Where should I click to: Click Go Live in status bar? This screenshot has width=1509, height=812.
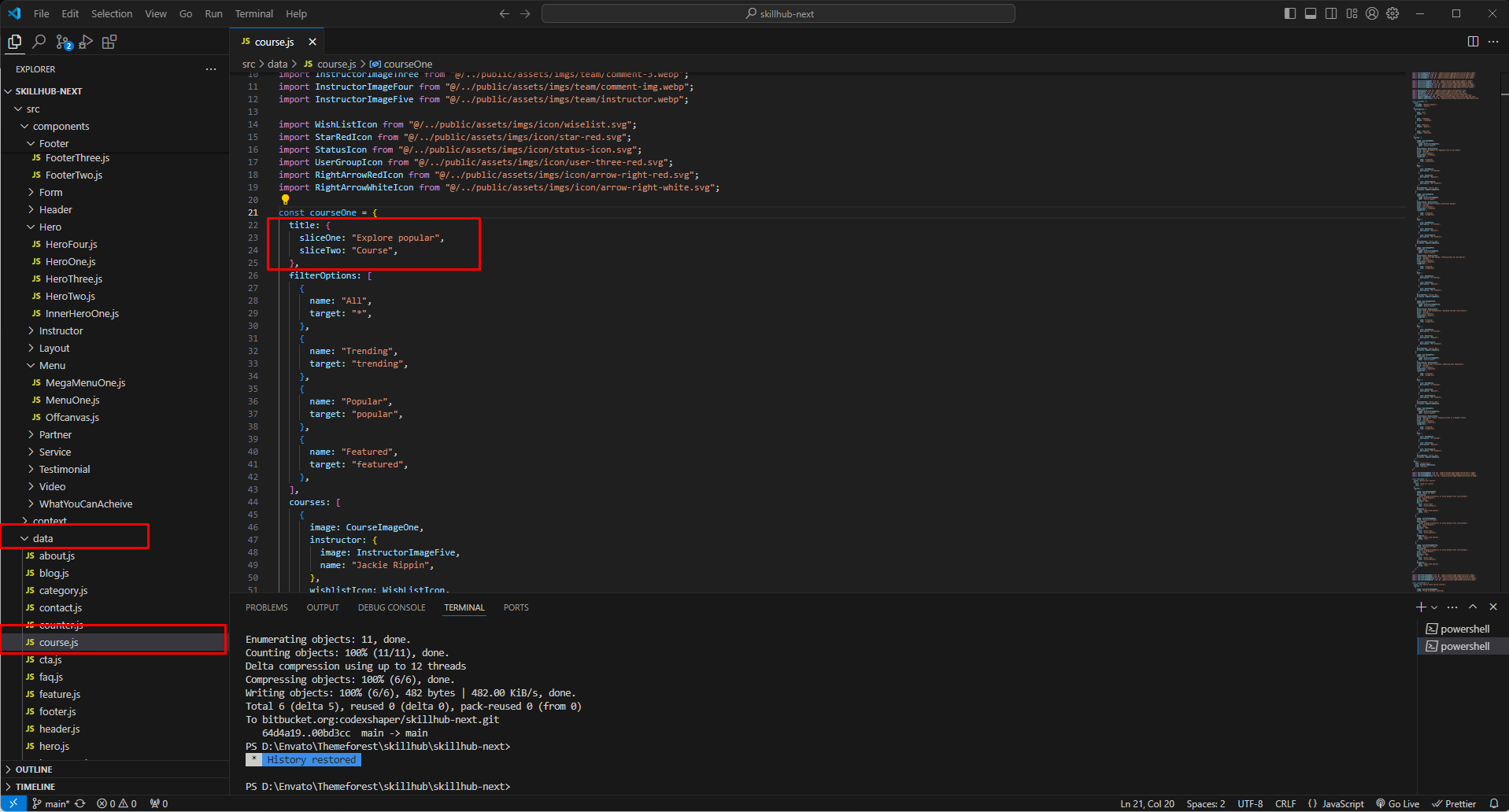pyautogui.click(x=1397, y=803)
